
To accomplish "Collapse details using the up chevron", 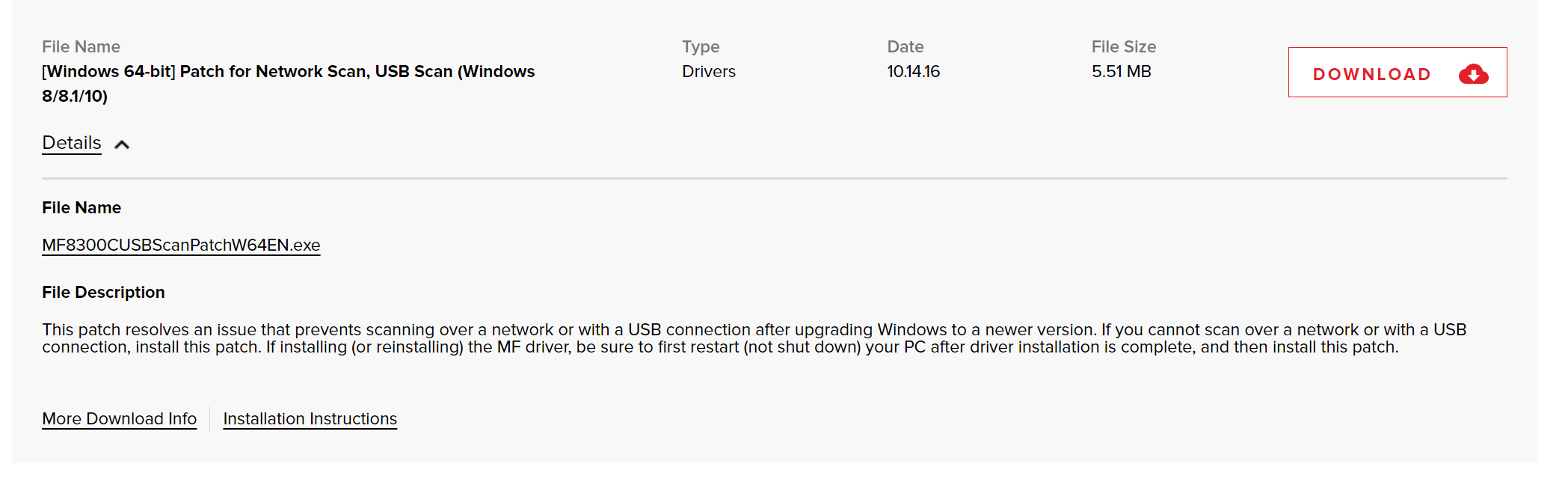I will tap(122, 144).
